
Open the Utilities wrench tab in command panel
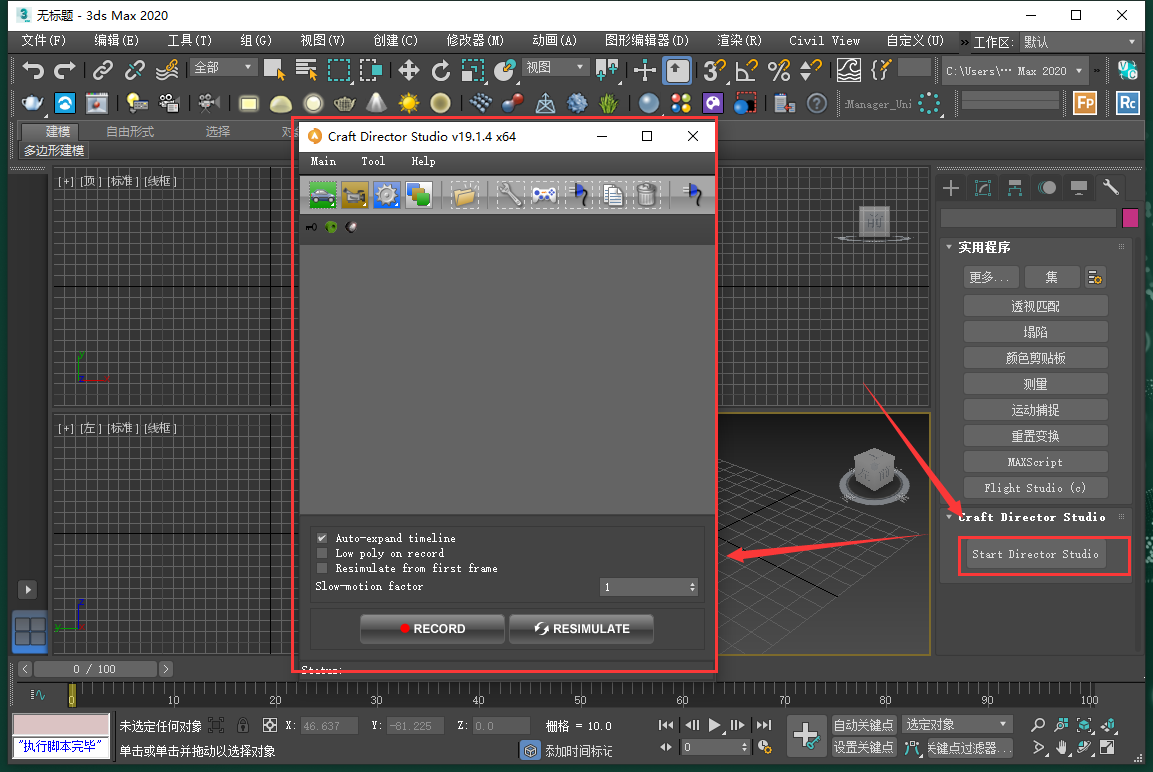(1111, 188)
